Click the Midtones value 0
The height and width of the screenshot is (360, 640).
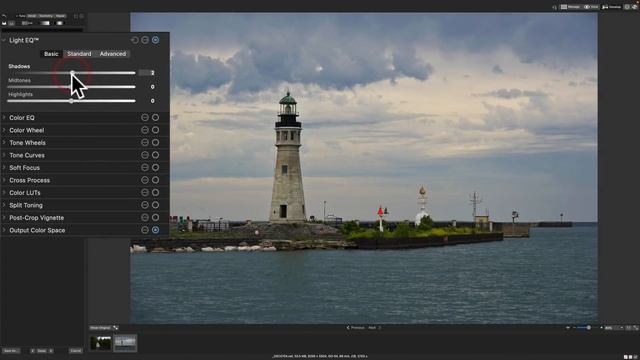[x=152, y=87]
